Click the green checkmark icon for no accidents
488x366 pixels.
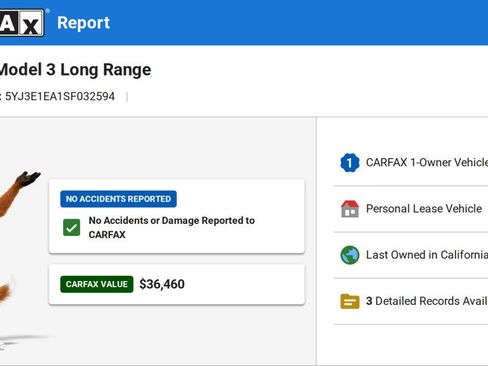pyautogui.click(x=71, y=227)
